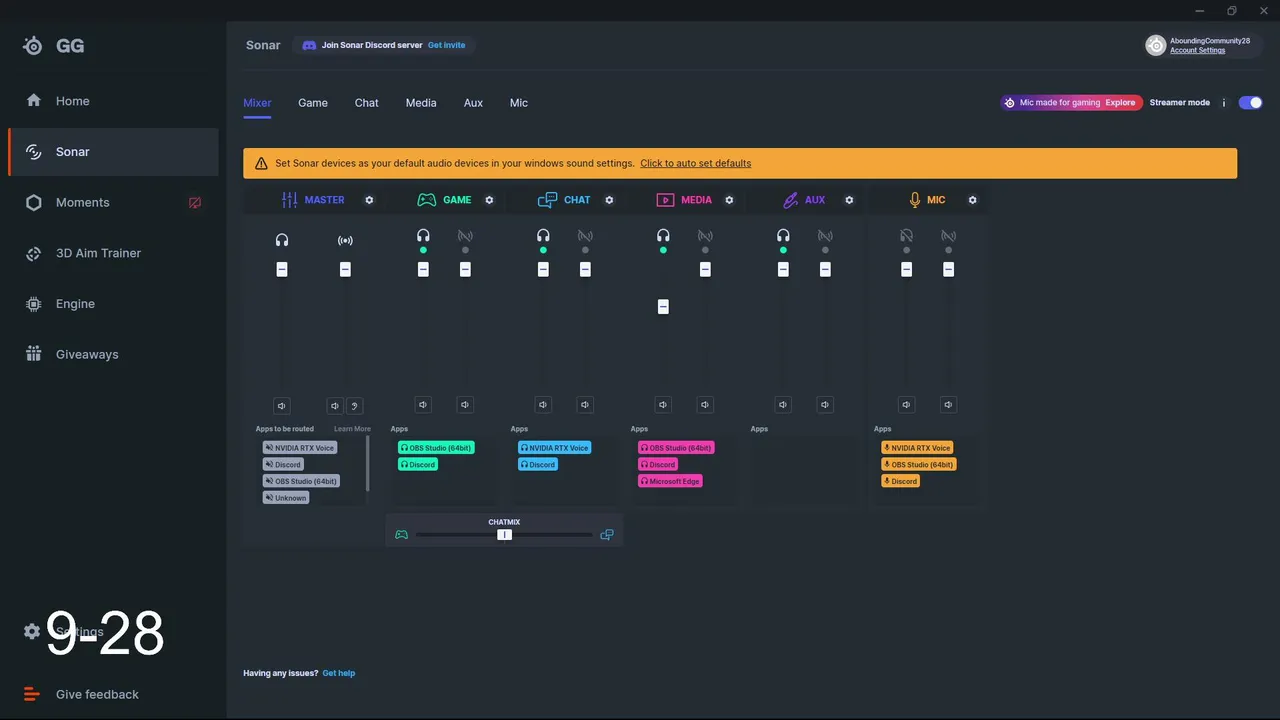Image resolution: width=1280 pixels, height=720 pixels.
Task: Open Aux channel settings gear
Action: [849, 200]
